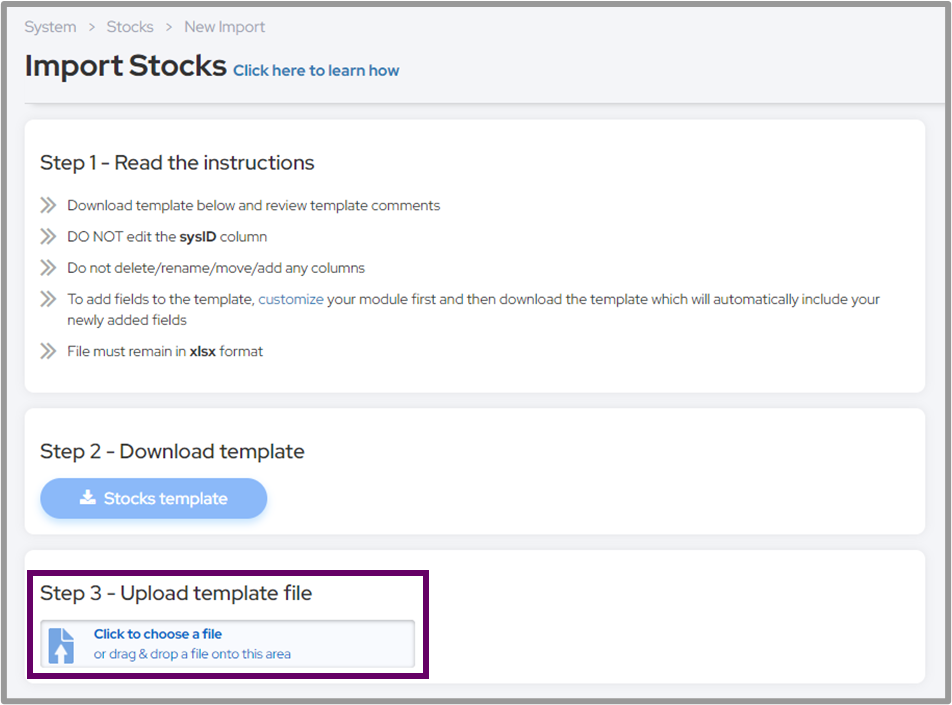Click the "drag & drop a file" upload area text

(x=192, y=654)
